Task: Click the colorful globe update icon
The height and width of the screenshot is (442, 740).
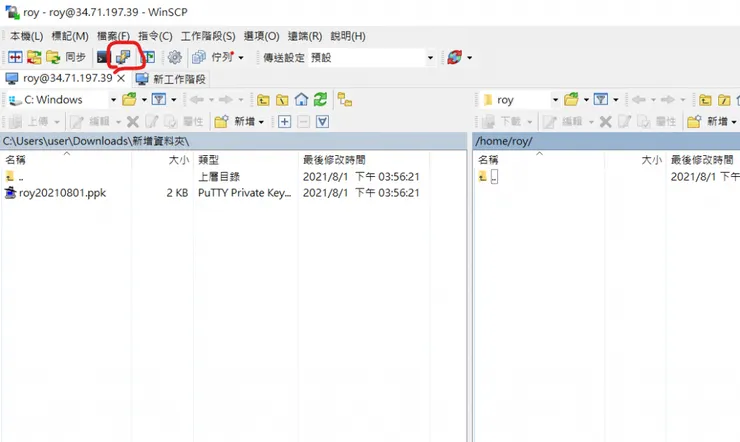Action: click(454, 58)
